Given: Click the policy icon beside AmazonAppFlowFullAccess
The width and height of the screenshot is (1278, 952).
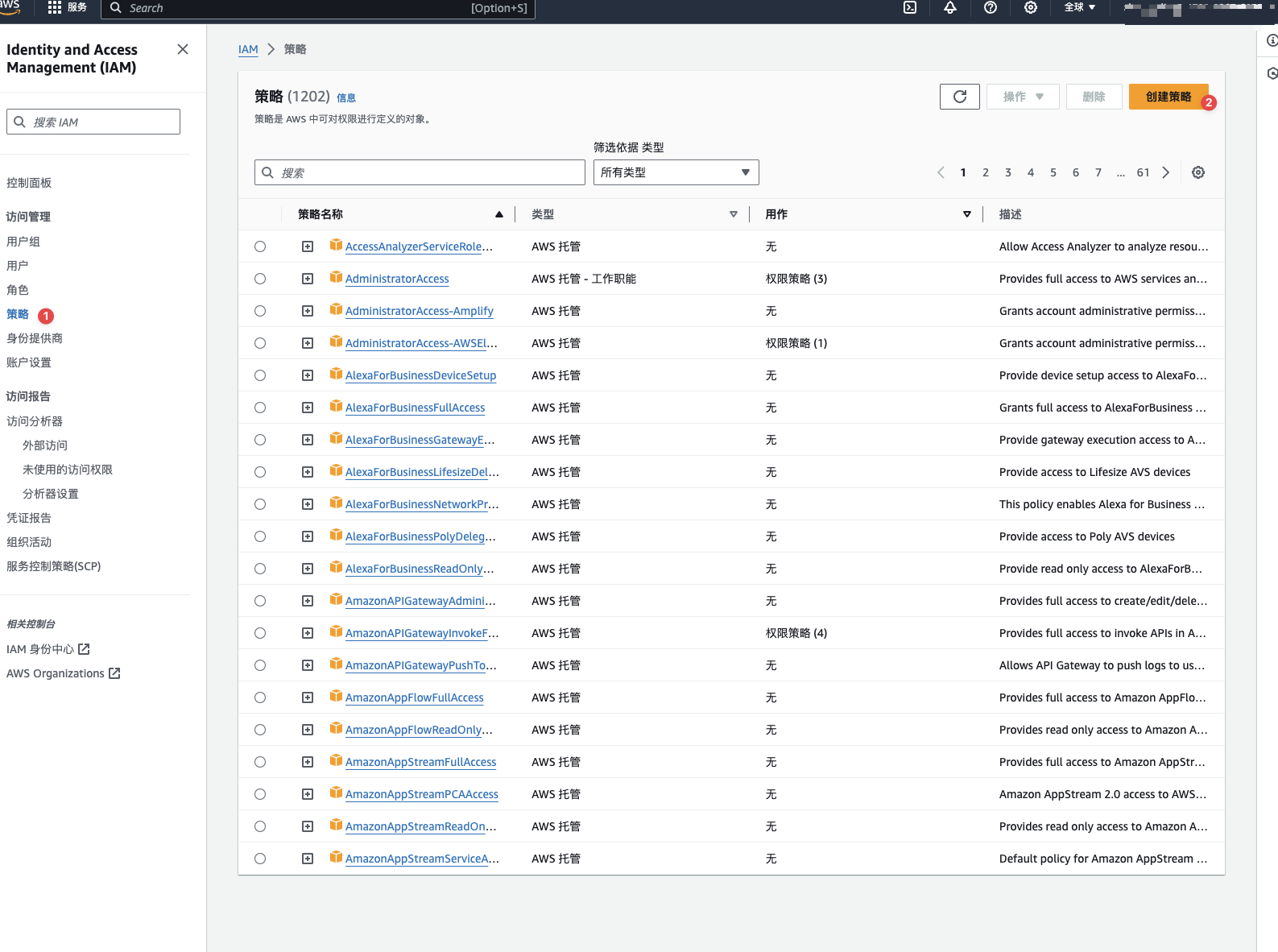Looking at the screenshot, I should pos(336,697).
